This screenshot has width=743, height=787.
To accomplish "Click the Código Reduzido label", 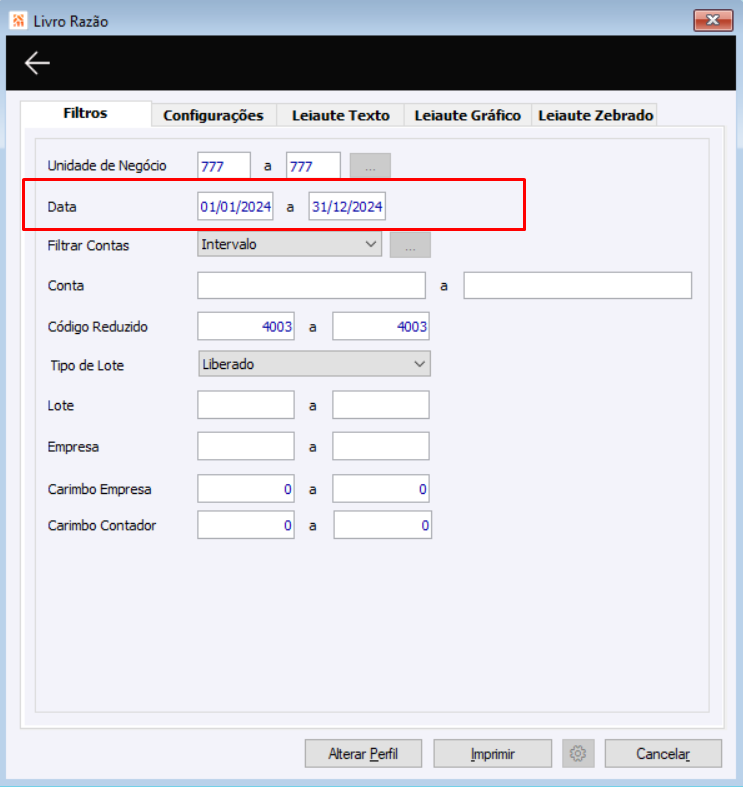I will click(97, 327).
